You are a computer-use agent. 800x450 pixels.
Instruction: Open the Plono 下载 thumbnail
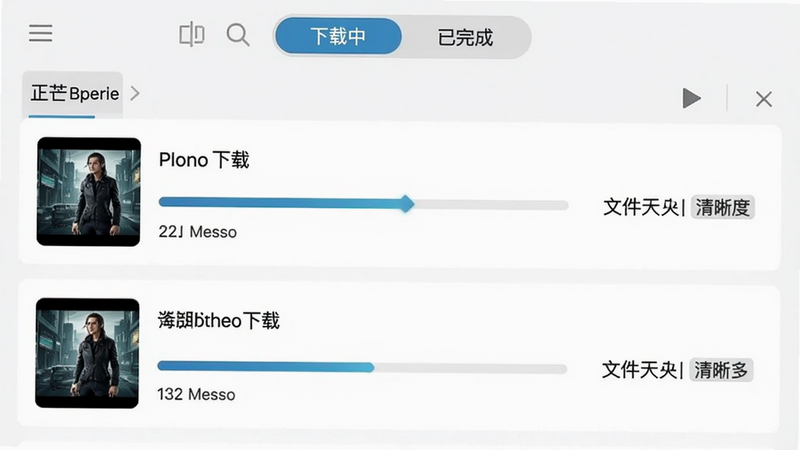click(89, 192)
